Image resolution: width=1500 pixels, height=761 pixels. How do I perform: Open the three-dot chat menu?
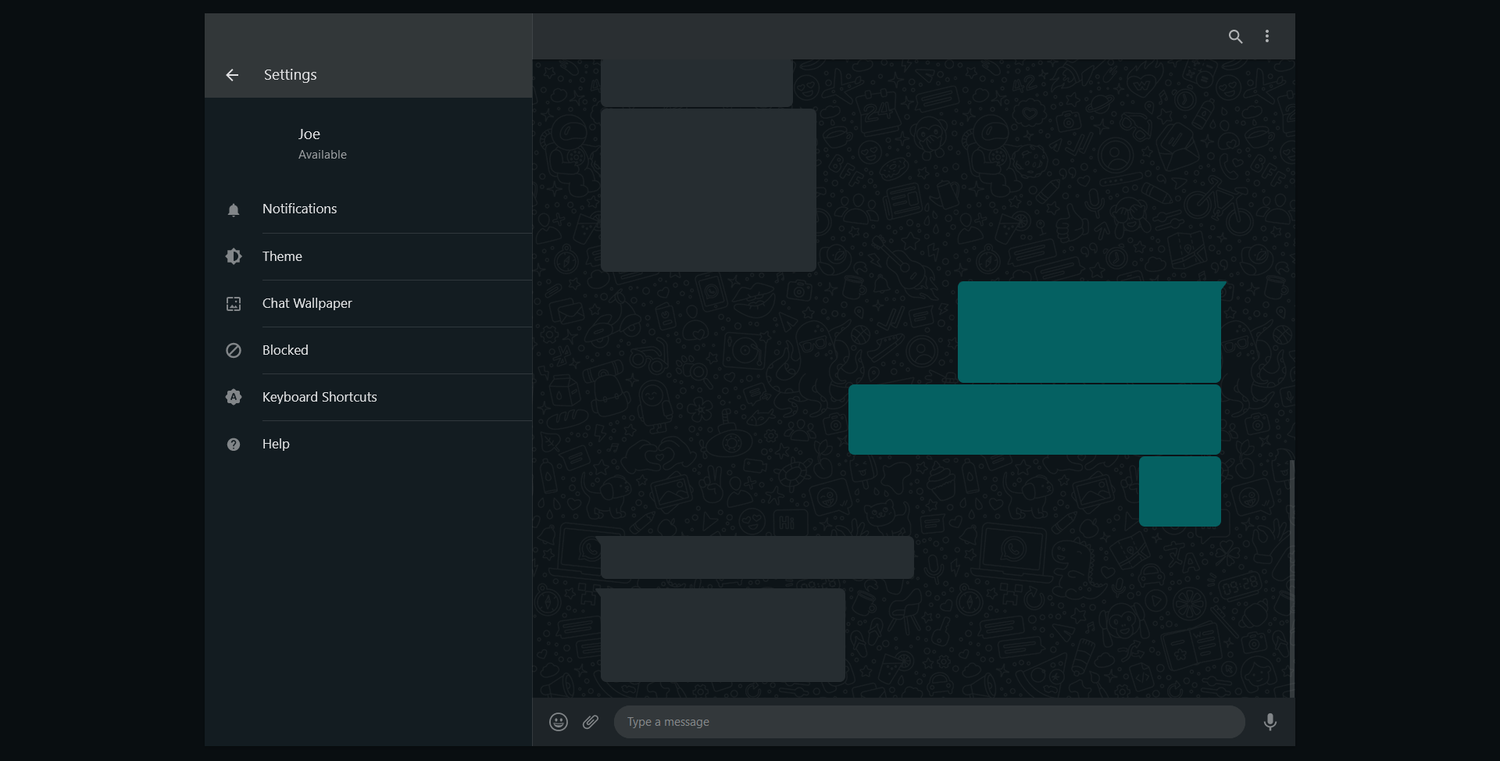point(1267,36)
